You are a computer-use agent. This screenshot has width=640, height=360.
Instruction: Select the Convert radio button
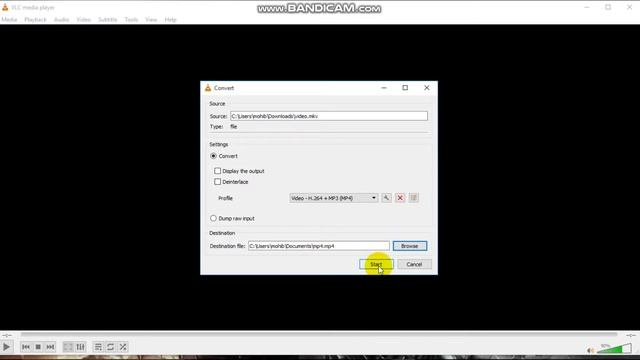tap(213, 156)
